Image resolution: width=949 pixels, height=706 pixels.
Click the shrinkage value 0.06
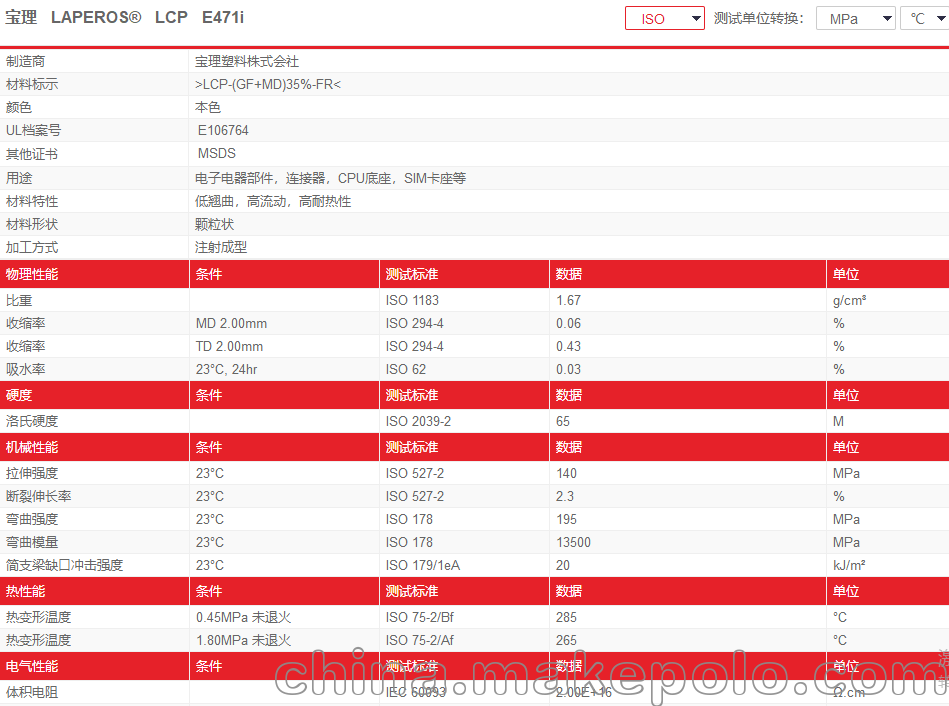[569, 323]
